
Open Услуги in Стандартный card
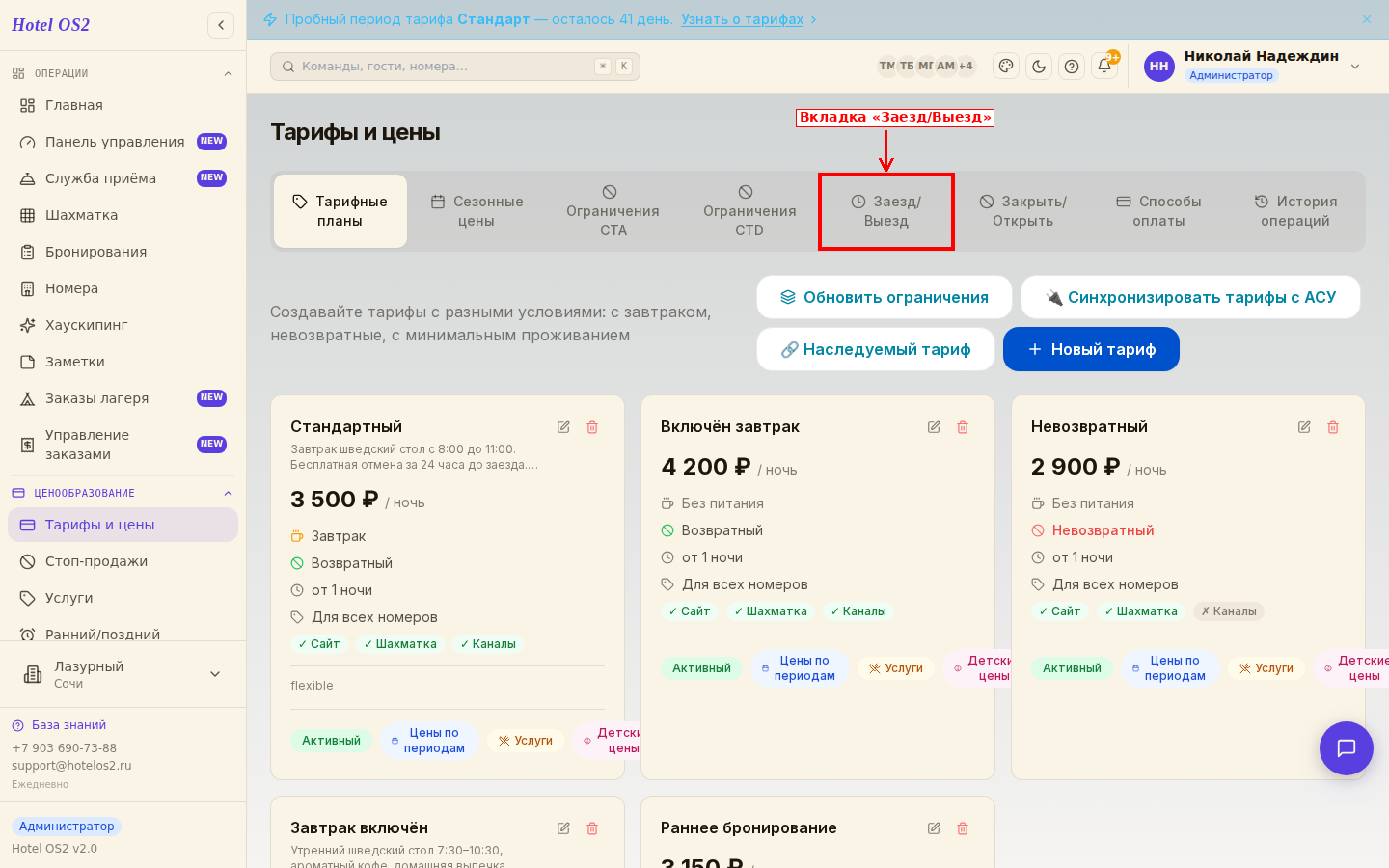[526, 741]
